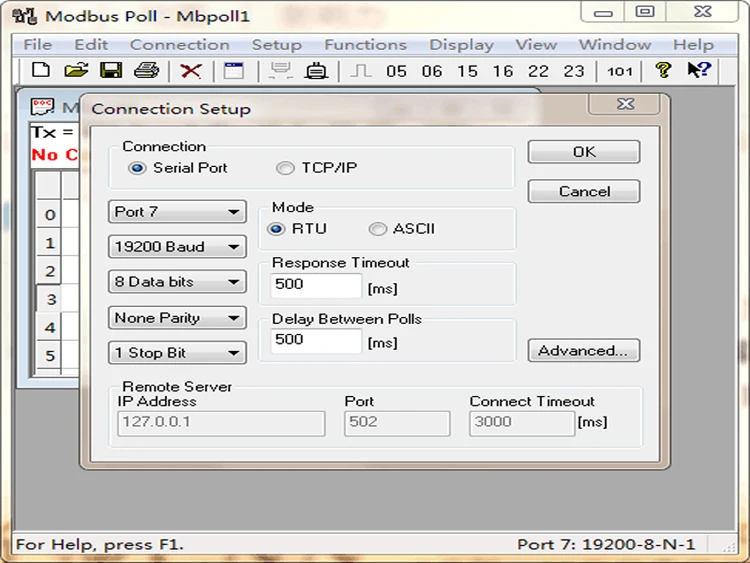Minimize the Modbus Poll main window

(x=603, y=11)
